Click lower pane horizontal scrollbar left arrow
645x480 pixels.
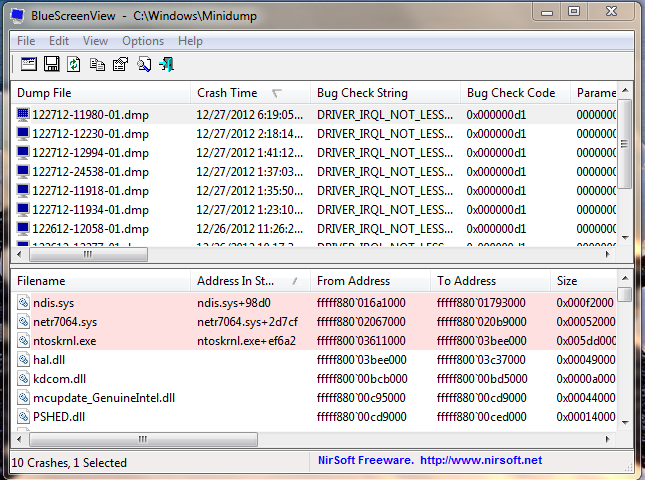(x=19, y=439)
